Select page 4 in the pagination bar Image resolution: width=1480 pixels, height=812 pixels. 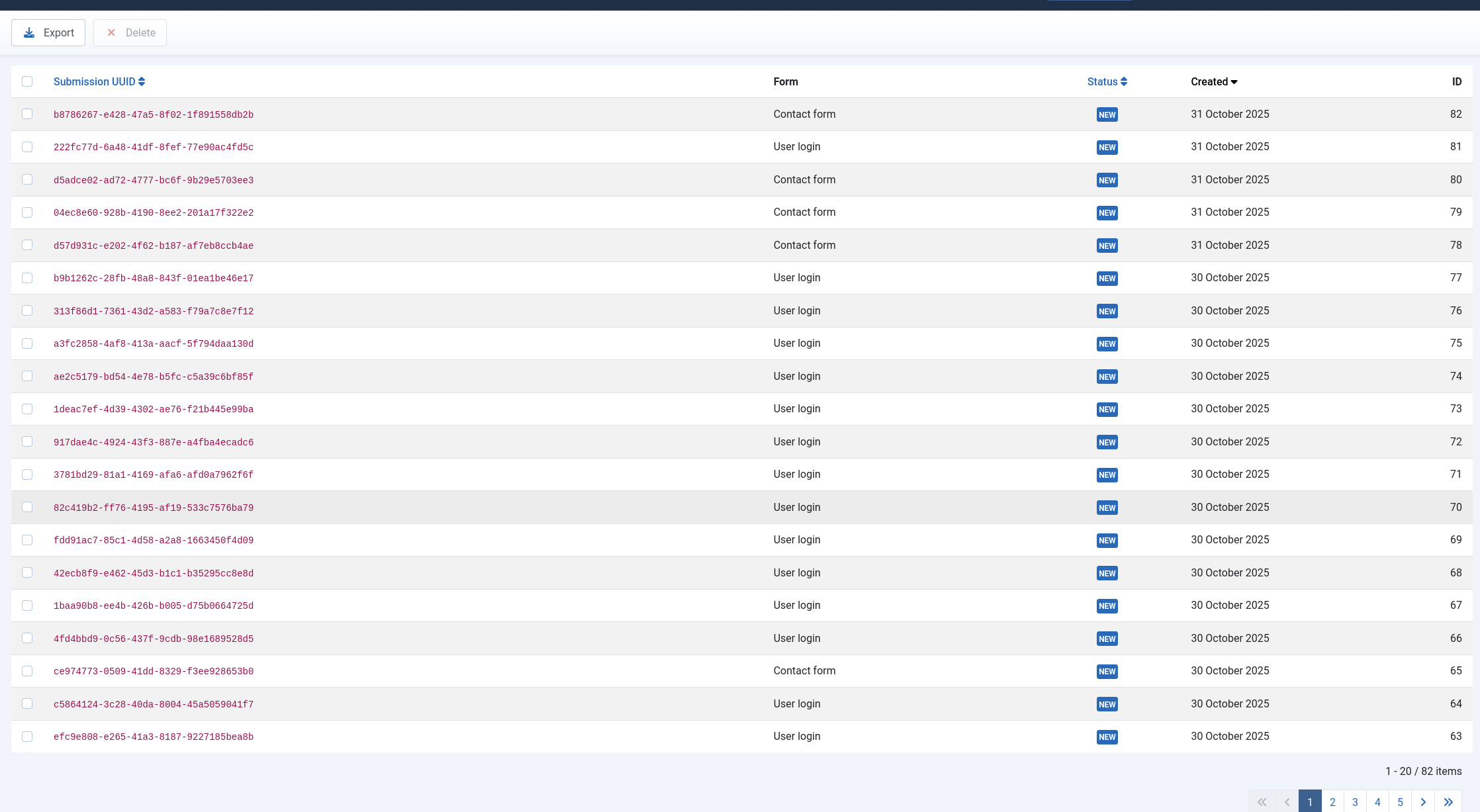click(x=1377, y=801)
